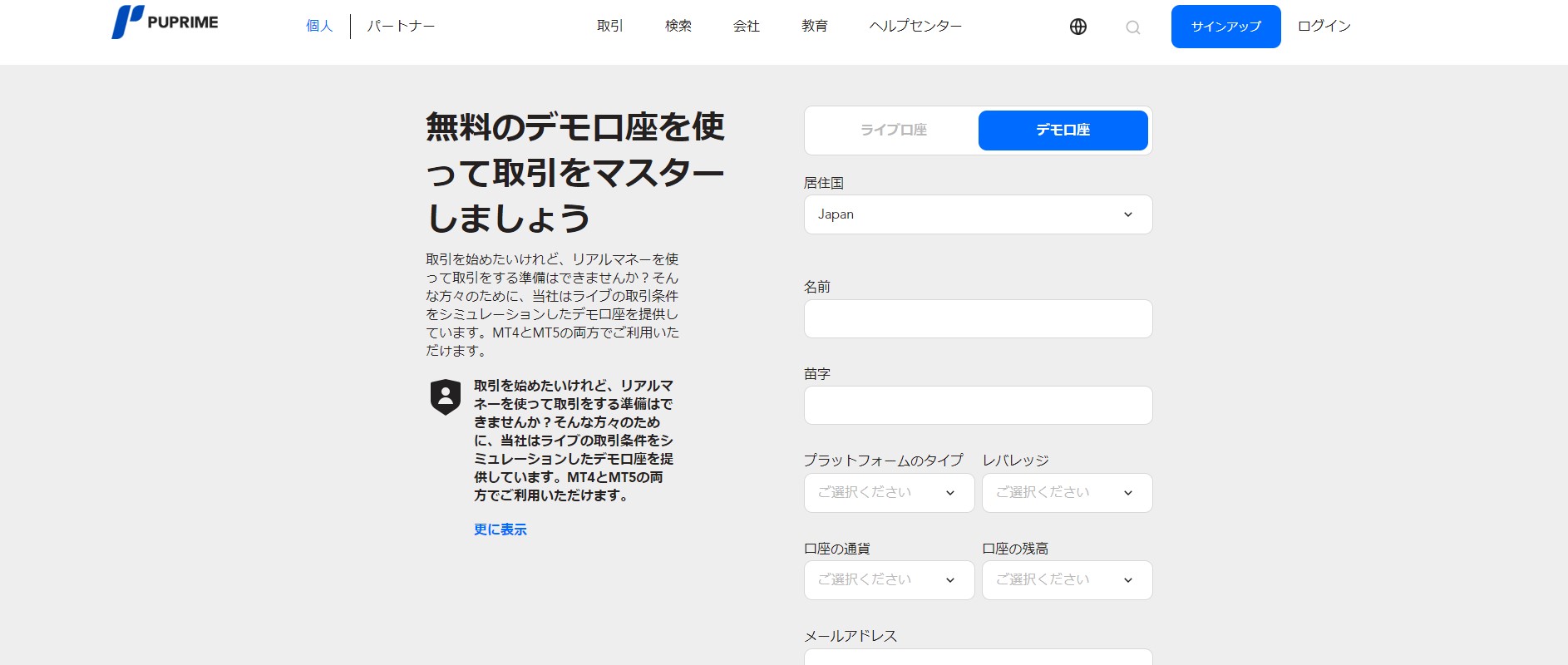Select the 個人 tab
Viewport: 1568px width, 665px height.
click(x=319, y=26)
